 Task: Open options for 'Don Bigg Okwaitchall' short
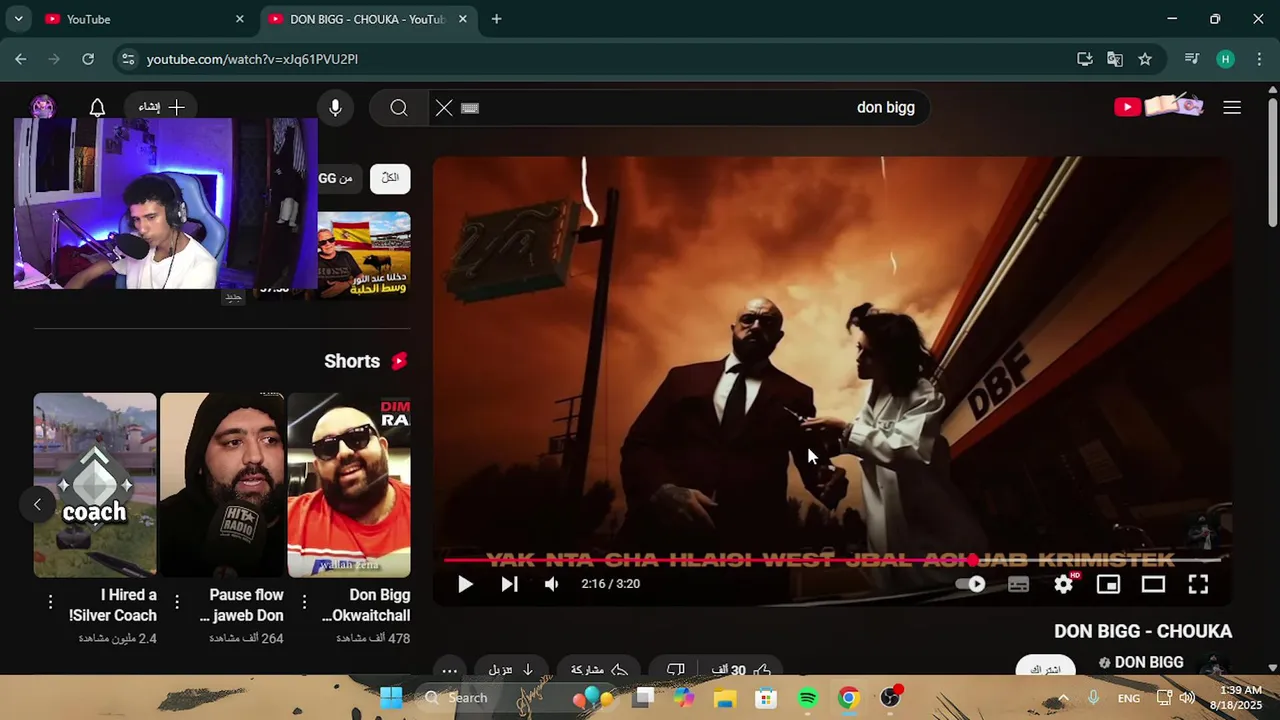click(x=304, y=601)
